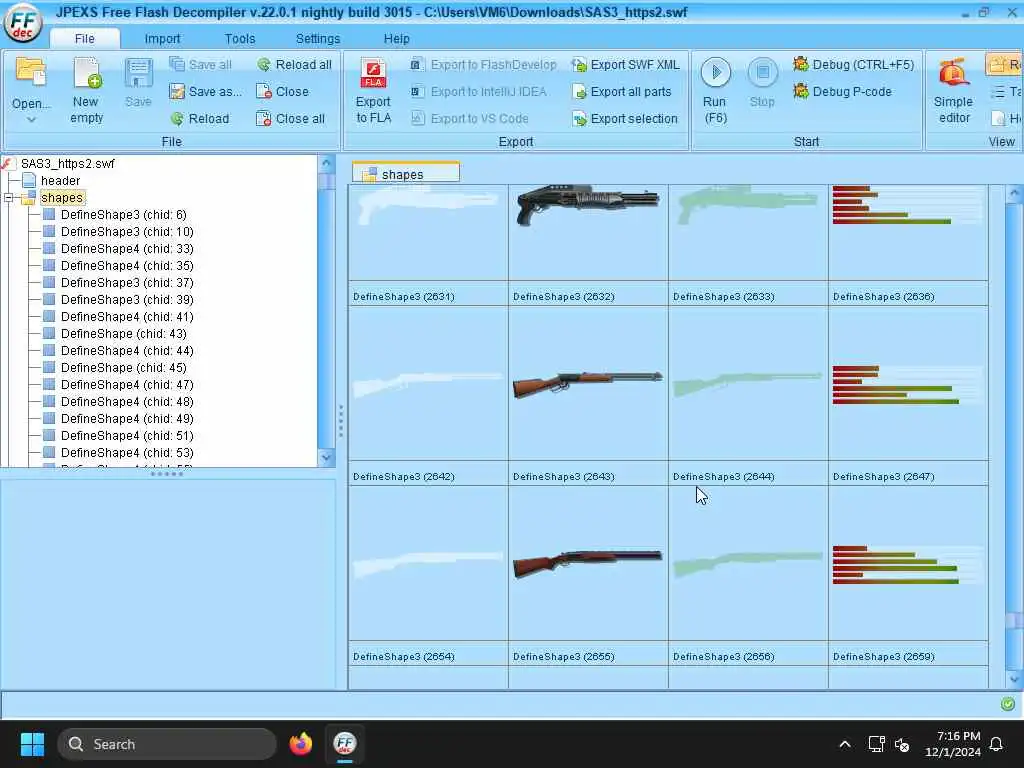Image resolution: width=1024 pixels, height=768 pixels.
Task: Choose Save as... option
Action: 205,91
